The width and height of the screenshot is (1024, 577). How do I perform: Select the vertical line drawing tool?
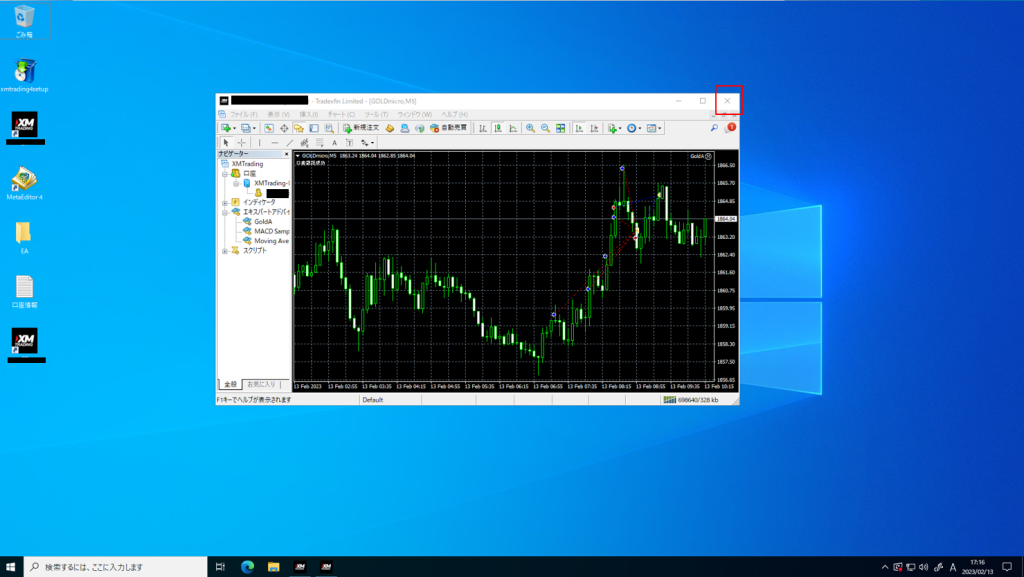point(259,143)
